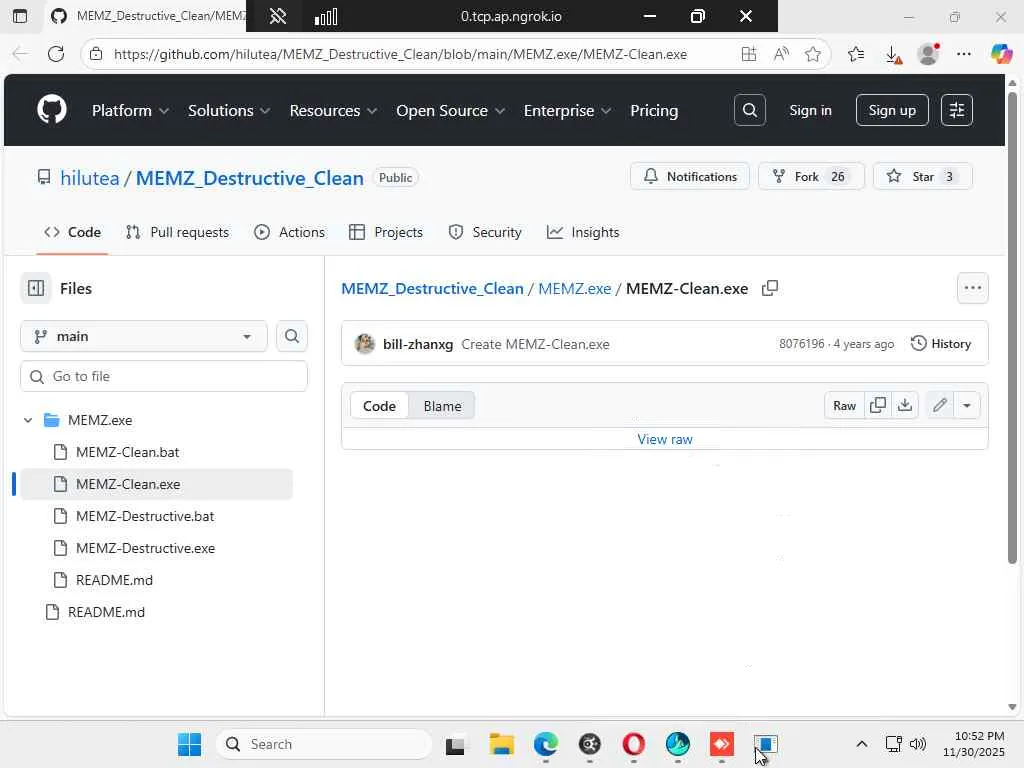Viewport: 1024px width, 768px height.
Task: Search files magnifier button beside main branch
Action: (x=292, y=336)
